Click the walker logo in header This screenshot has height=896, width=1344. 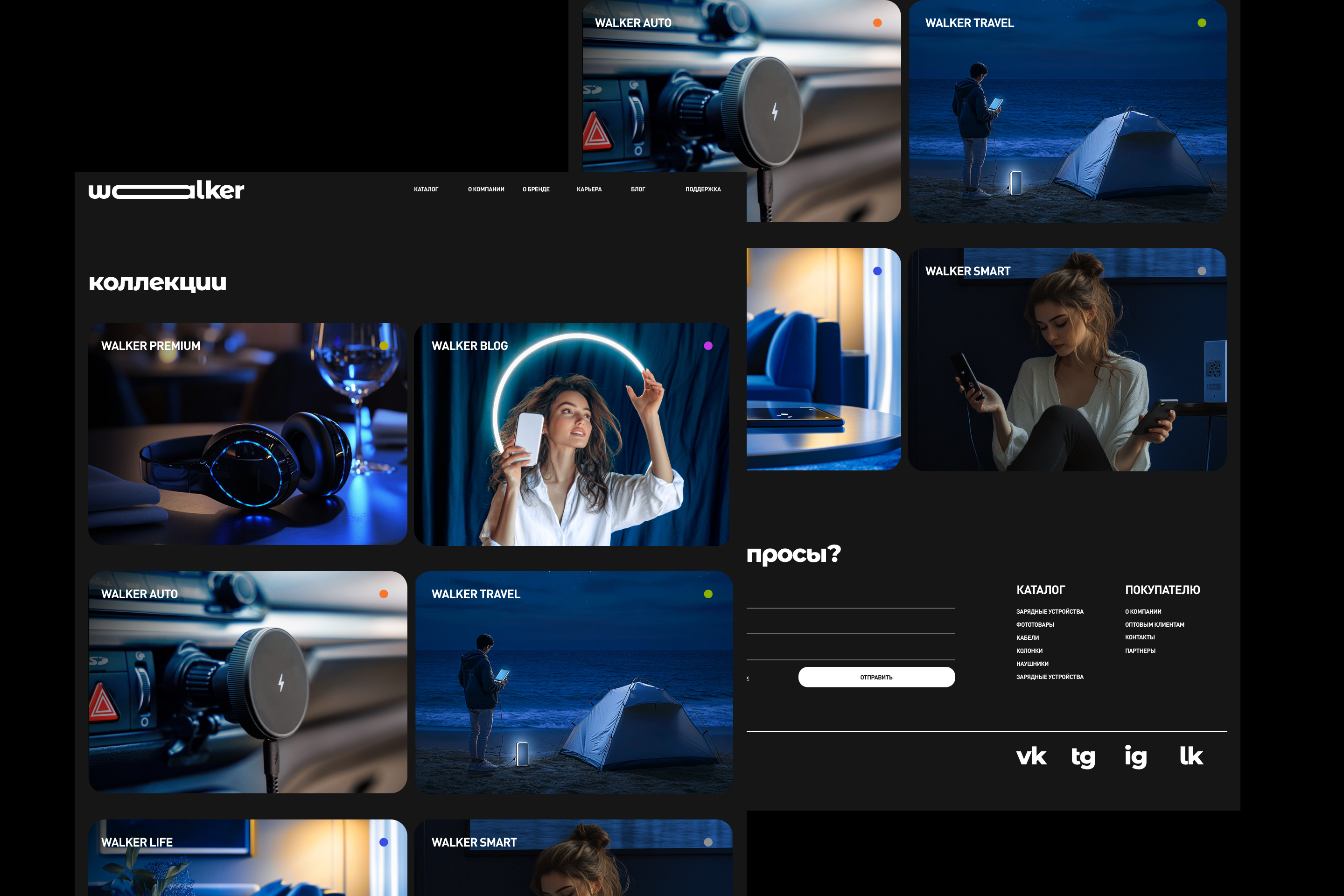click(x=166, y=190)
